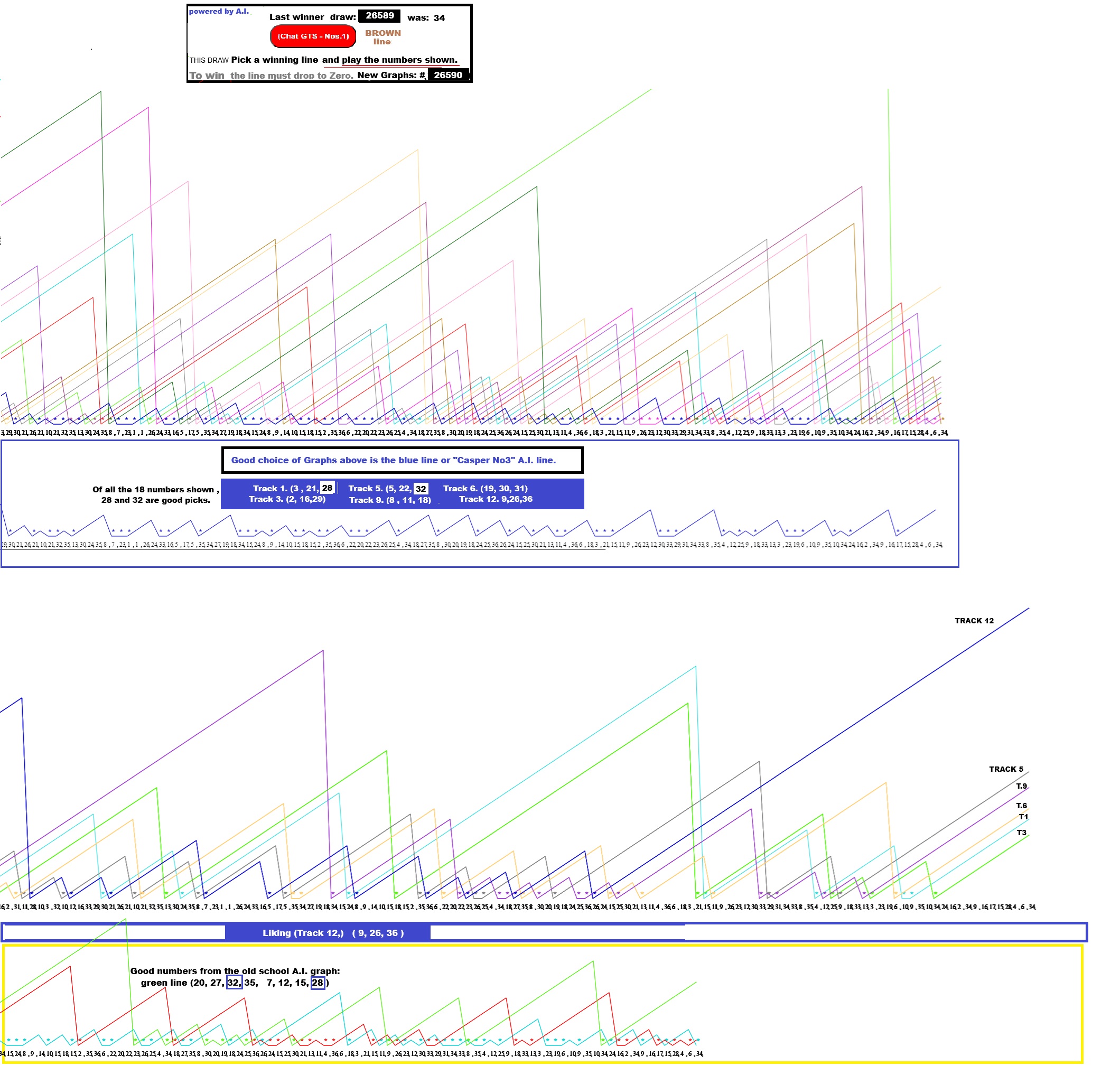Viewport: 1120px width, 1066px height.
Task: Click the T3 line label
Action: (x=1021, y=833)
